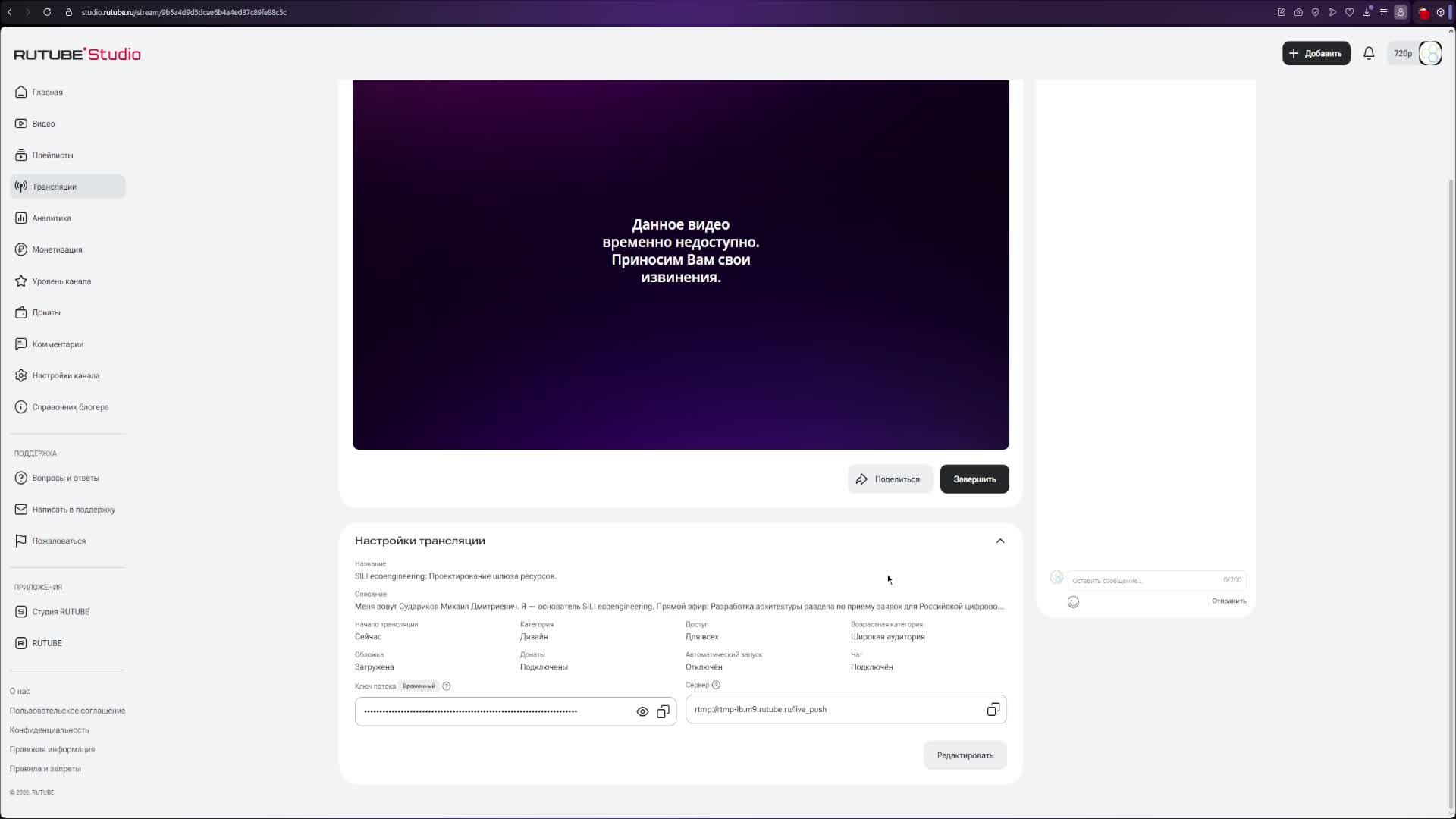Open the 720p quality selector

pyautogui.click(x=1402, y=53)
